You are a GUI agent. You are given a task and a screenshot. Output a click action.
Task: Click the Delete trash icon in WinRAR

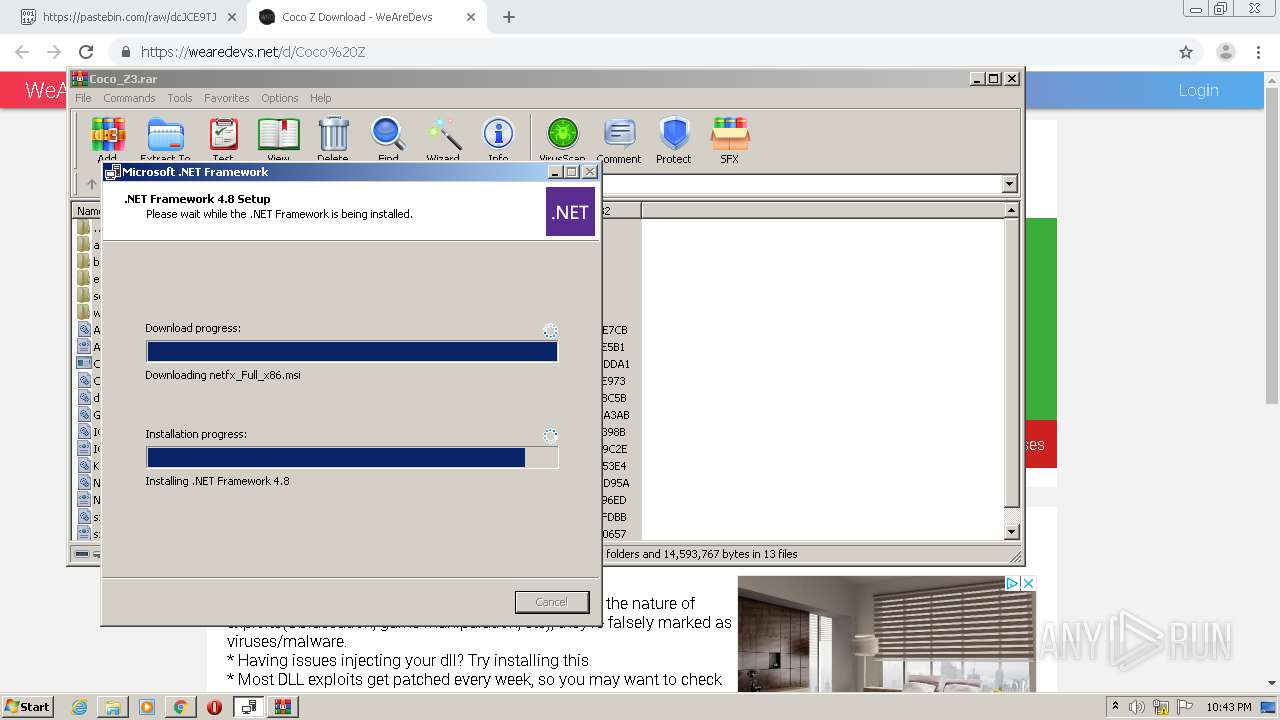(333, 136)
